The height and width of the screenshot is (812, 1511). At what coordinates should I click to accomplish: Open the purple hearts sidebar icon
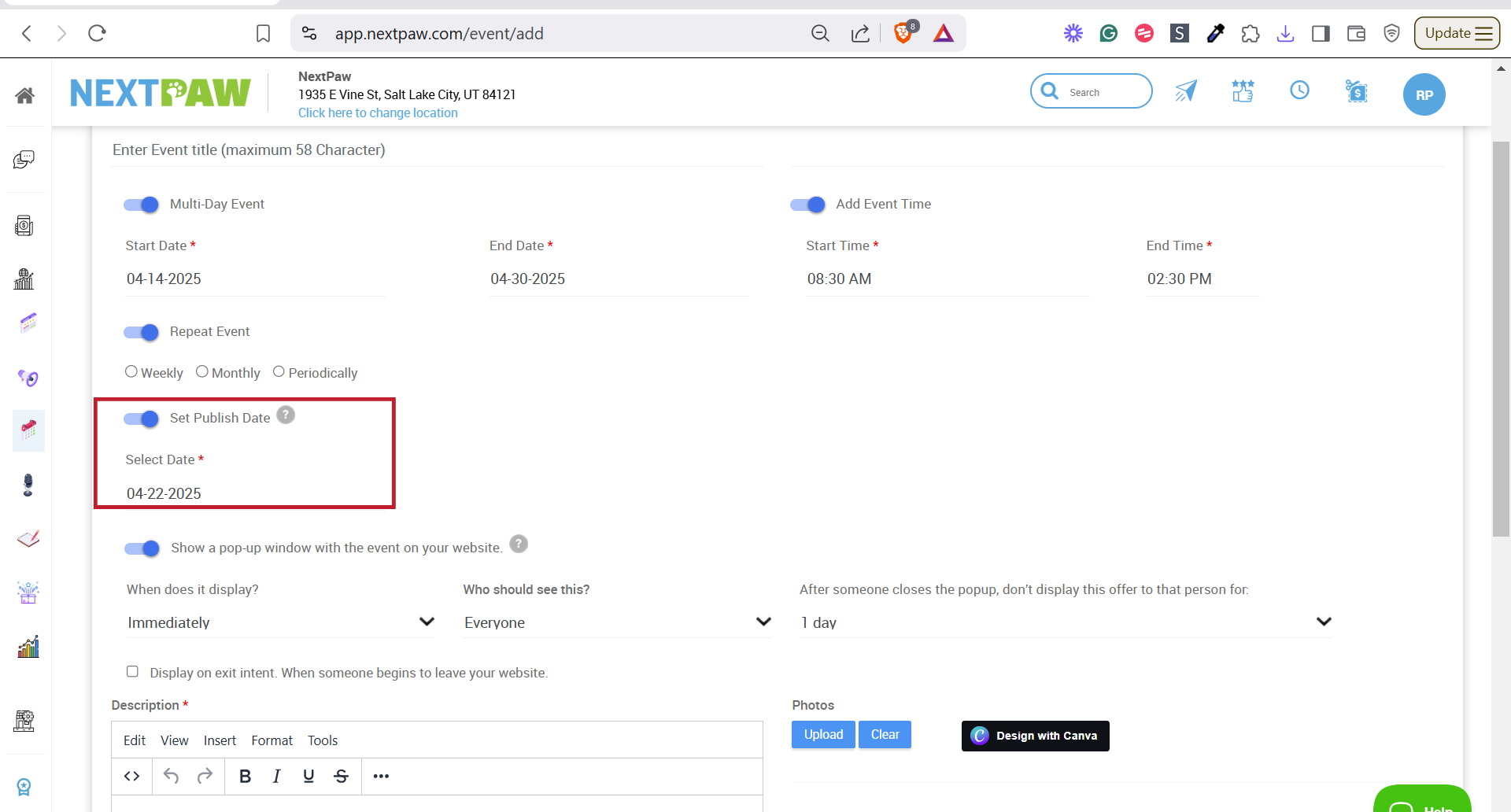28,378
